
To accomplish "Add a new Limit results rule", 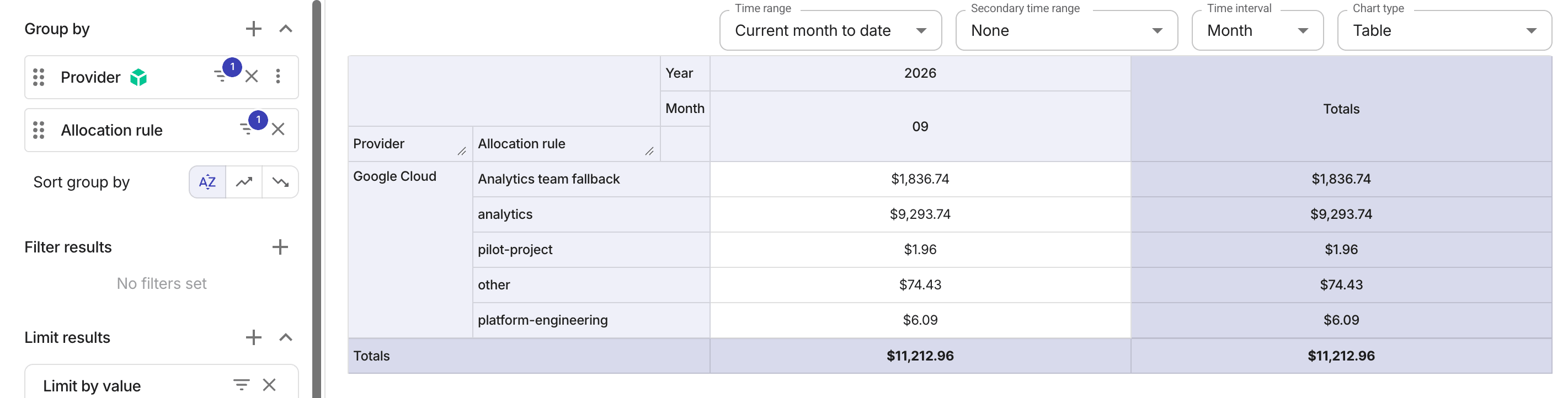I will pyautogui.click(x=253, y=337).
